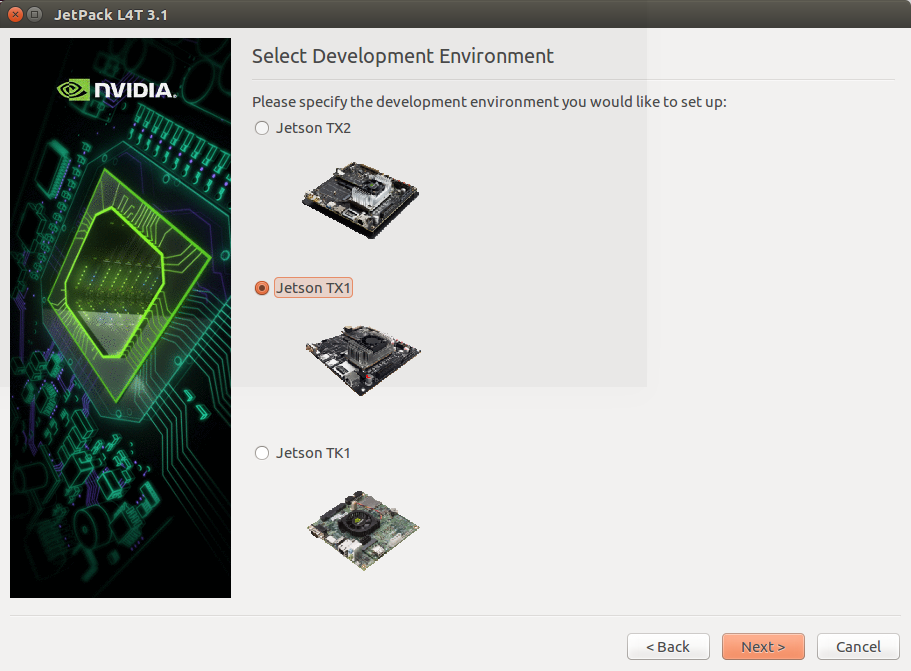Click the 'Select Development Environment' heading
The image size is (911, 671).
point(403,56)
